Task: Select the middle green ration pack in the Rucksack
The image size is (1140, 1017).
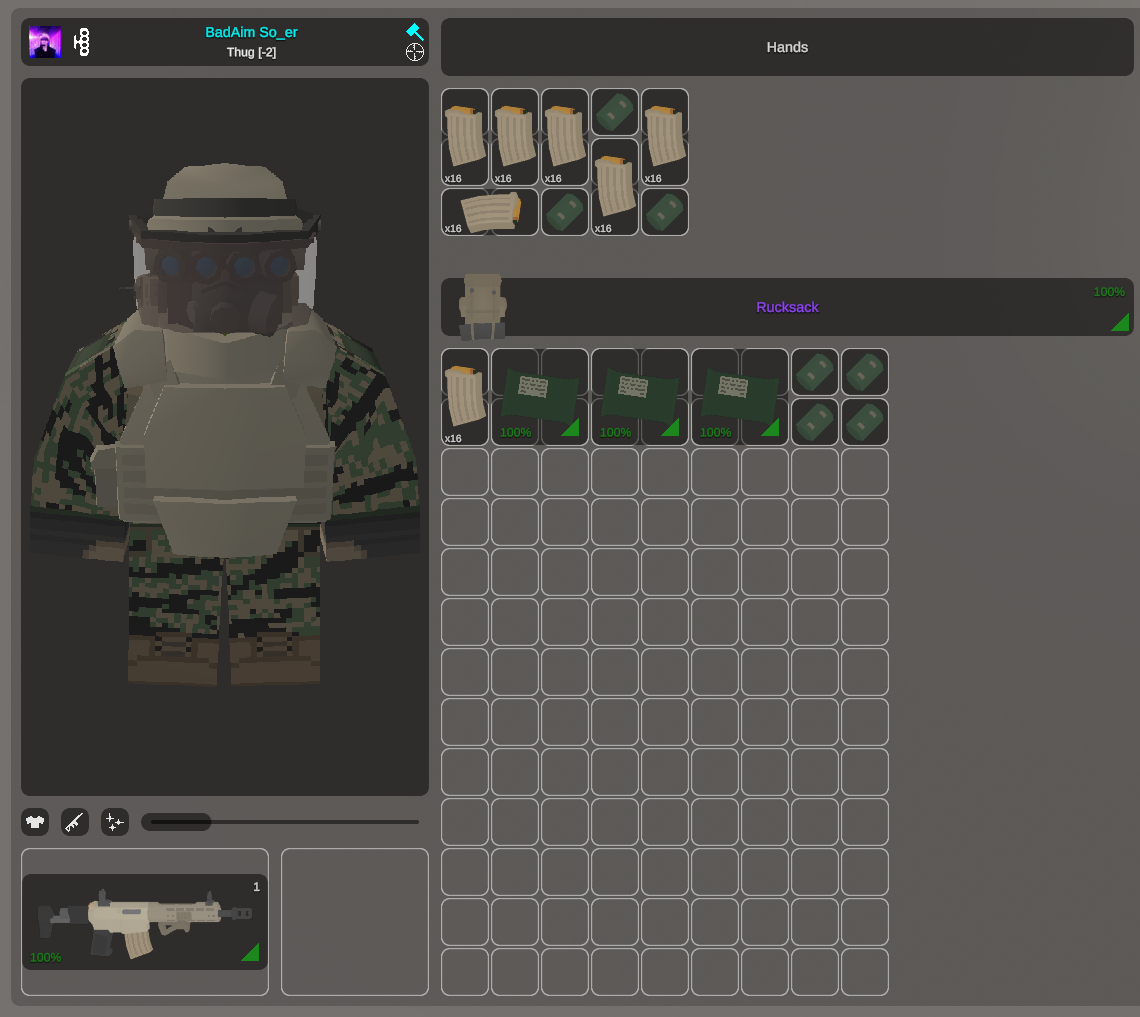Action: [640, 397]
